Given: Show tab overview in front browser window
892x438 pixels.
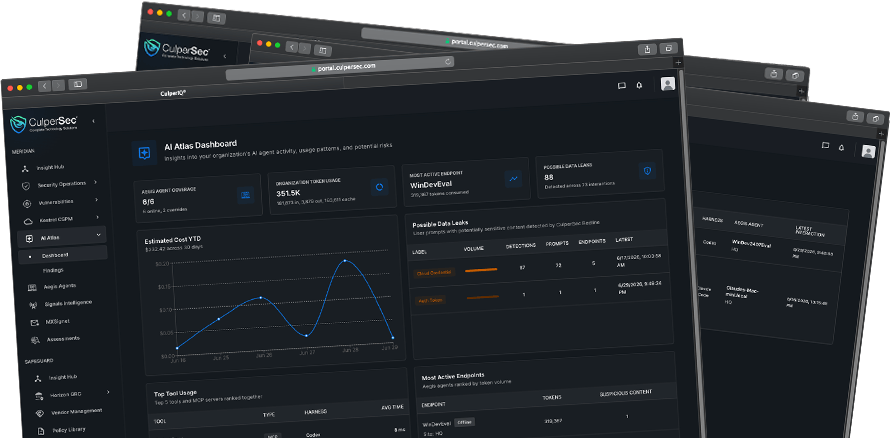Looking at the screenshot, I should click(669, 48).
